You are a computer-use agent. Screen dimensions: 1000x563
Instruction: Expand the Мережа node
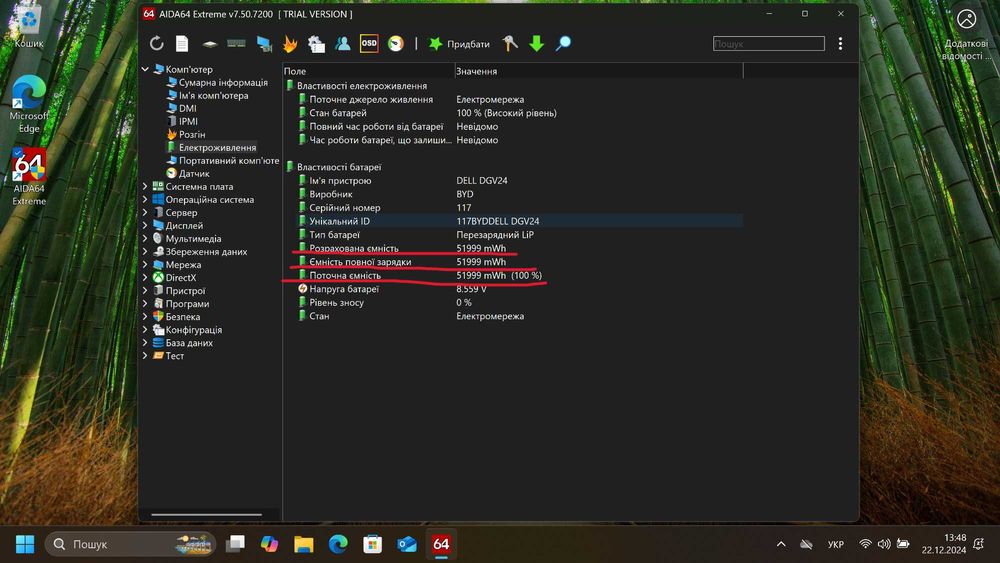pyautogui.click(x=145, y=265)
